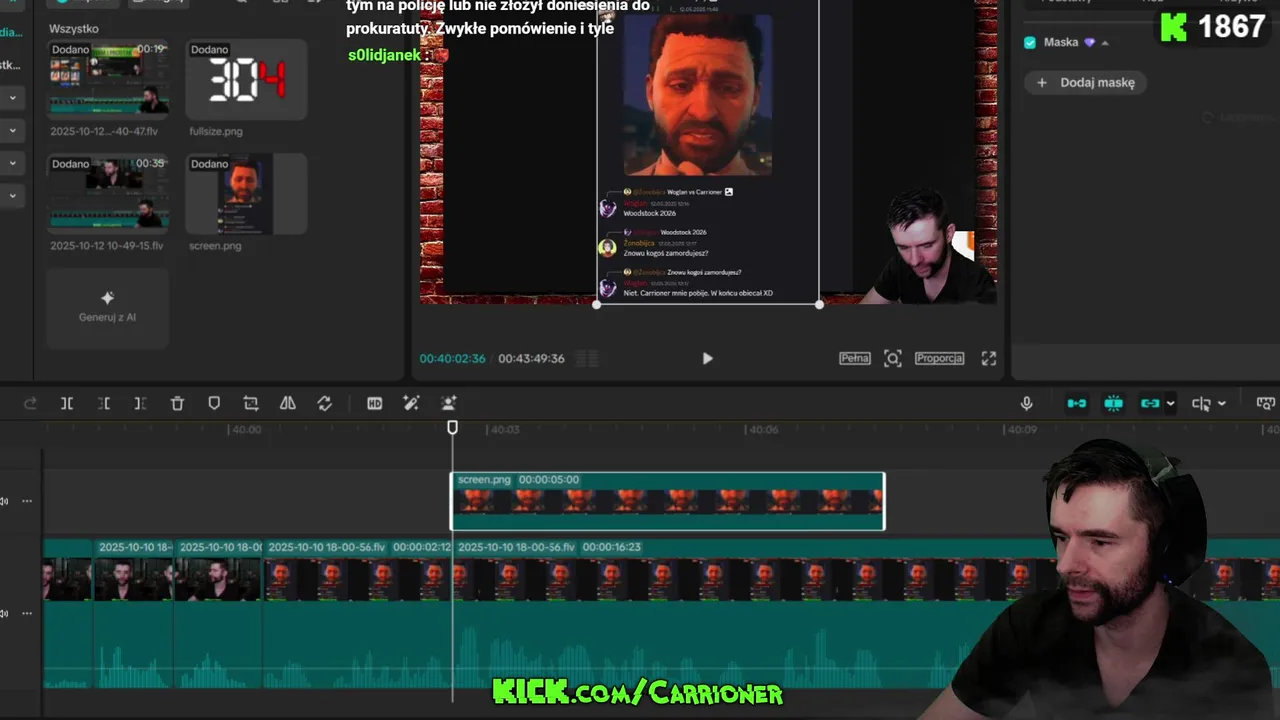
Task: Select the 2025-10-12 10-49-15.flv thumbnail
Action: pyautogui.click(x=108, y=193)
